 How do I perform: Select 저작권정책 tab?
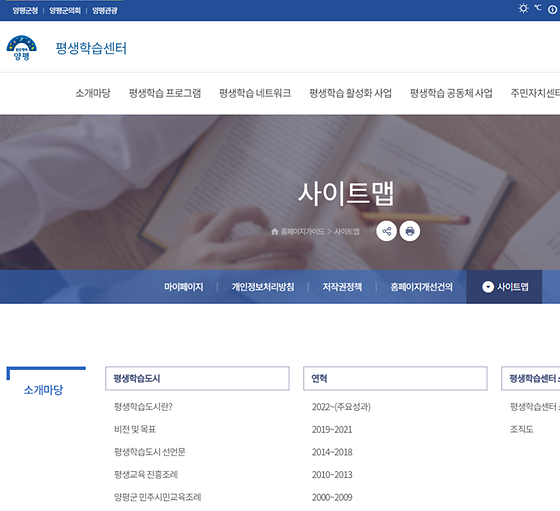[x=342, y=287]
